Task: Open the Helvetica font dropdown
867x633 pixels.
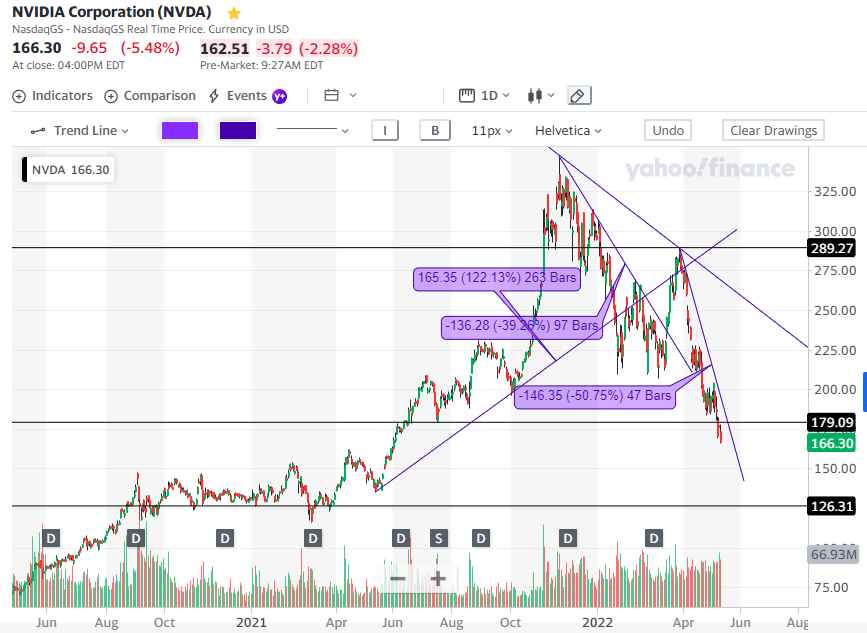Action: [568, 130]
